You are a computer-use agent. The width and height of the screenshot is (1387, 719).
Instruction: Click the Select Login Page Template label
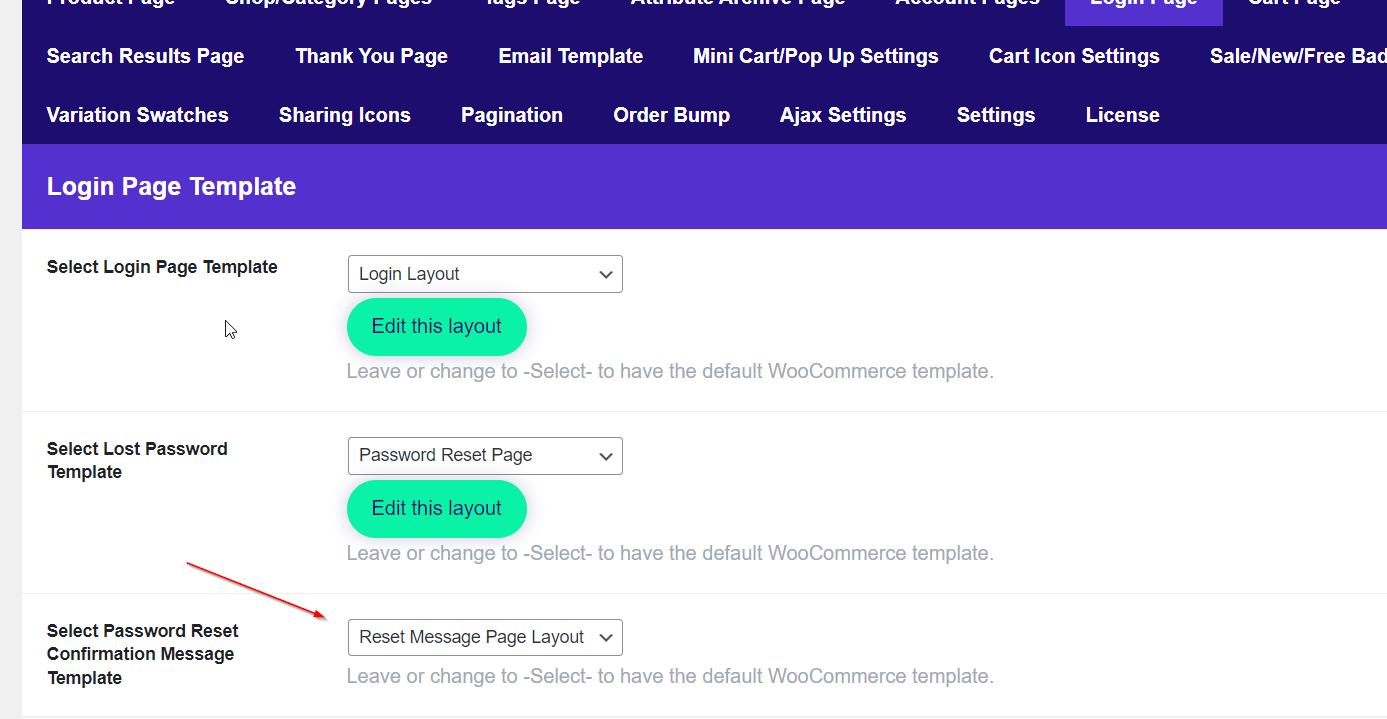tap(162, 267)
